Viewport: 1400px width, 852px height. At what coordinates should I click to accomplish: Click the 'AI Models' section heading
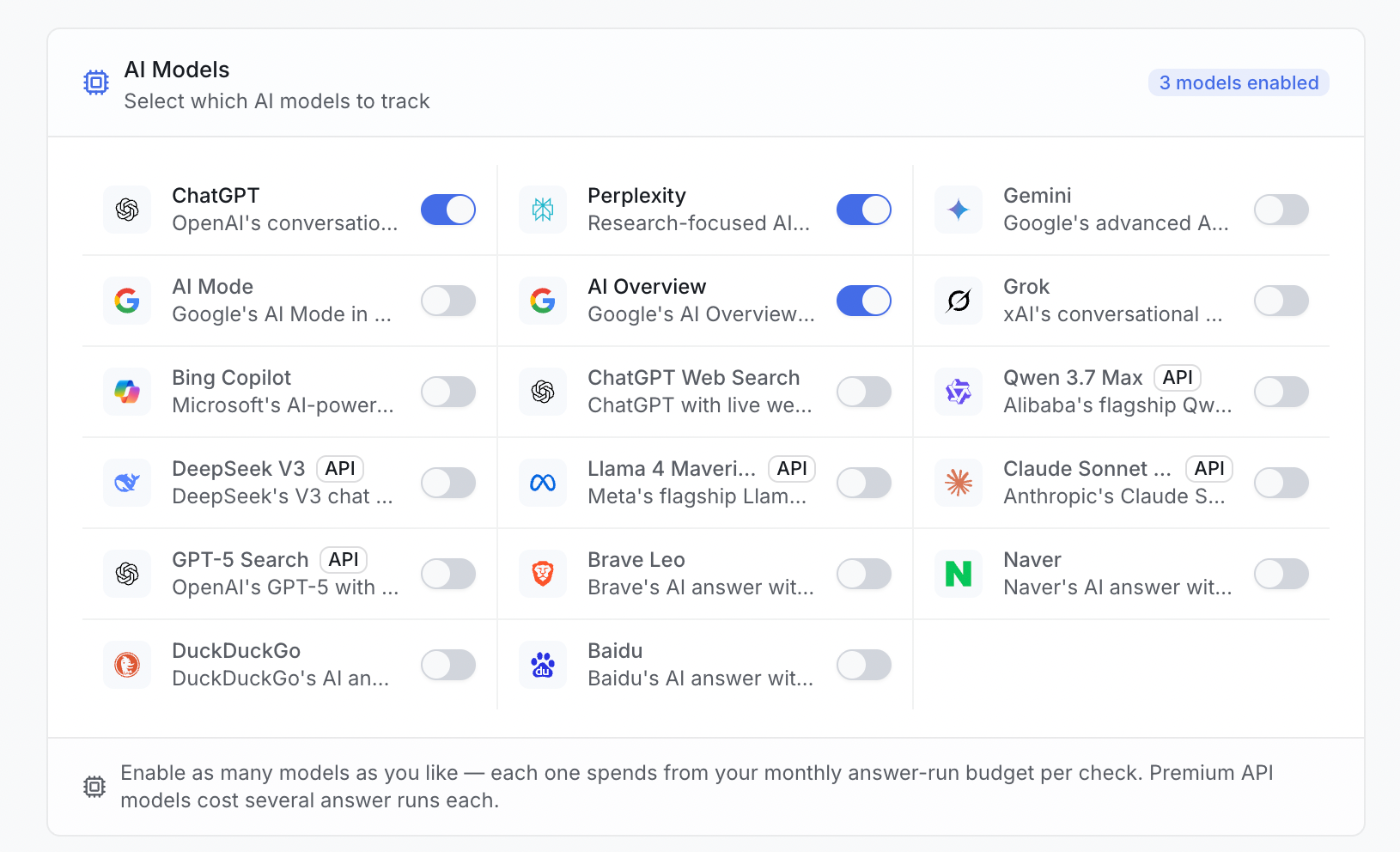177,70
